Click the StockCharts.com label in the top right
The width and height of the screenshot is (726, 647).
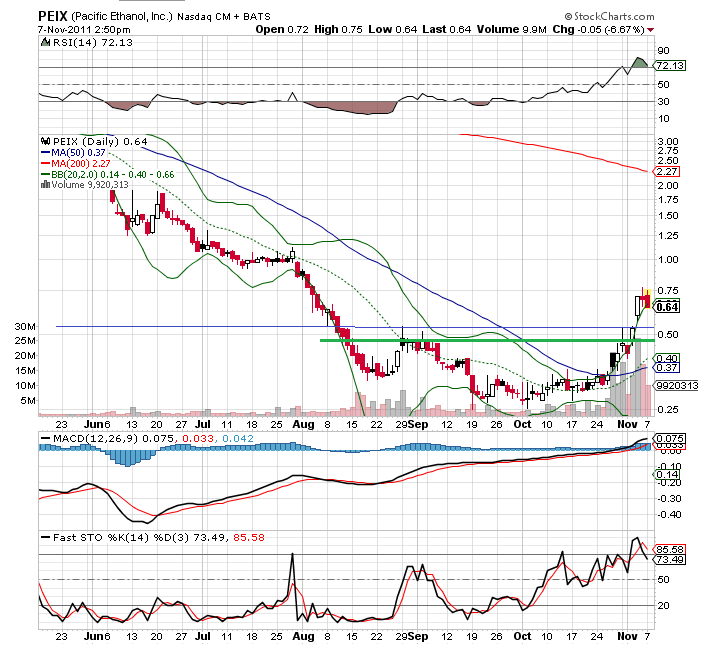(609, 17)
